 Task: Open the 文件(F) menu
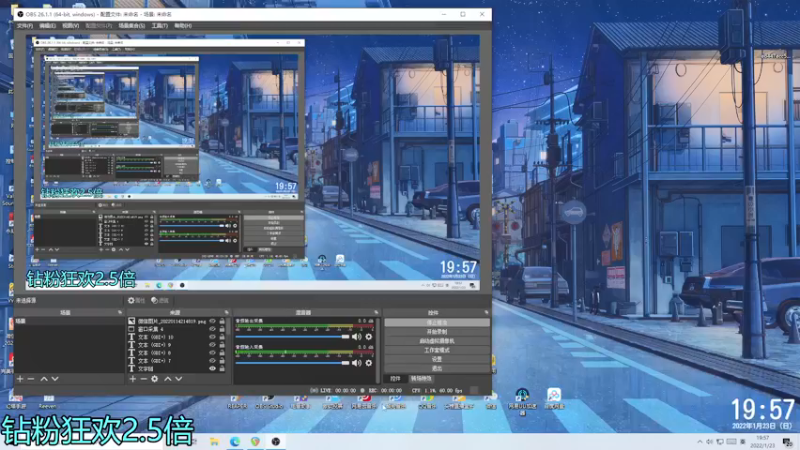click(x=24, y=26)
